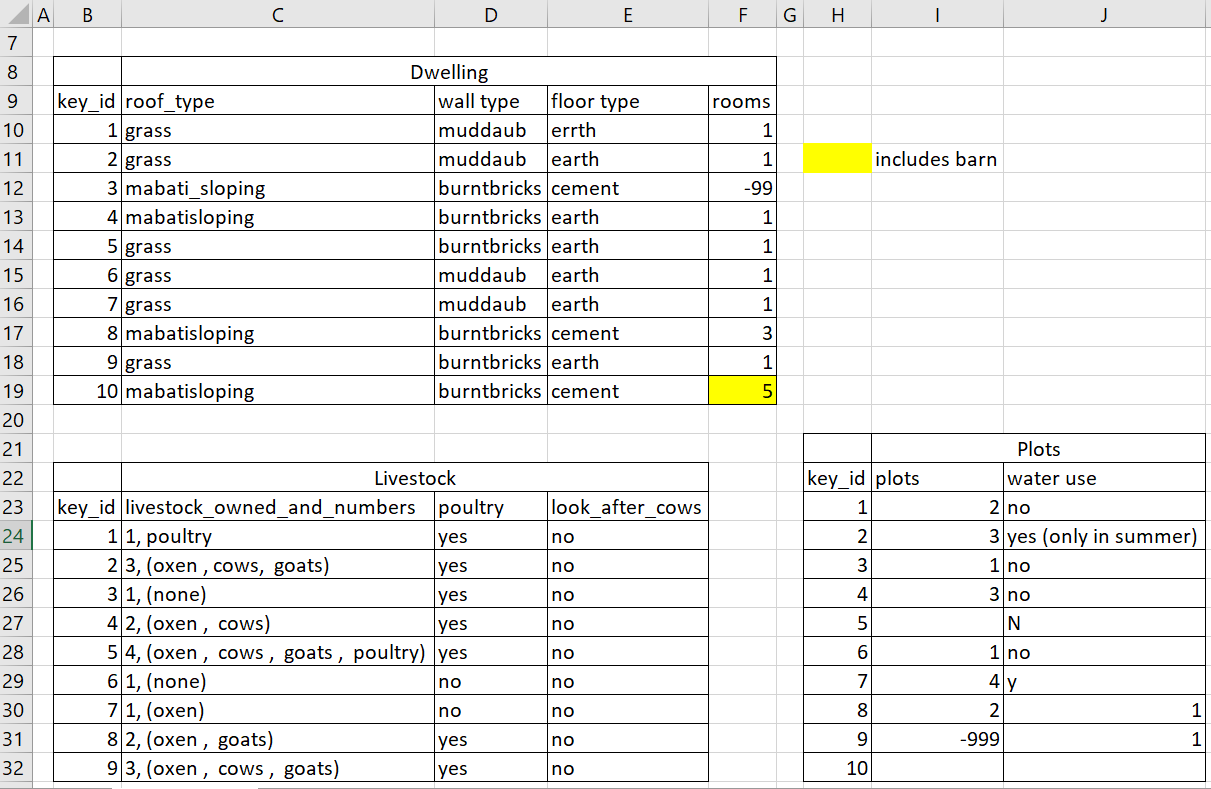The image size is (1211, 789).
Task: Select the yellow legend cell beside 'includes barn'
Action: pyautogui.click(x=837, y=159)
